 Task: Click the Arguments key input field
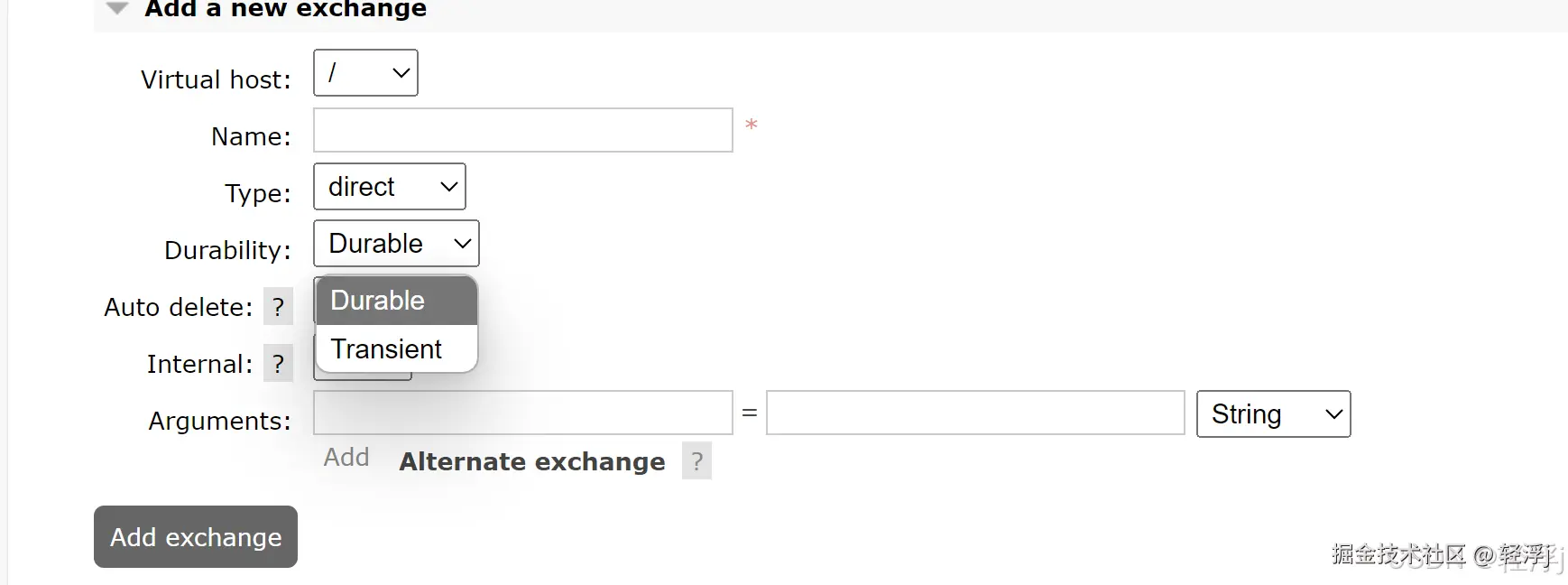click(x=522, y=413)
